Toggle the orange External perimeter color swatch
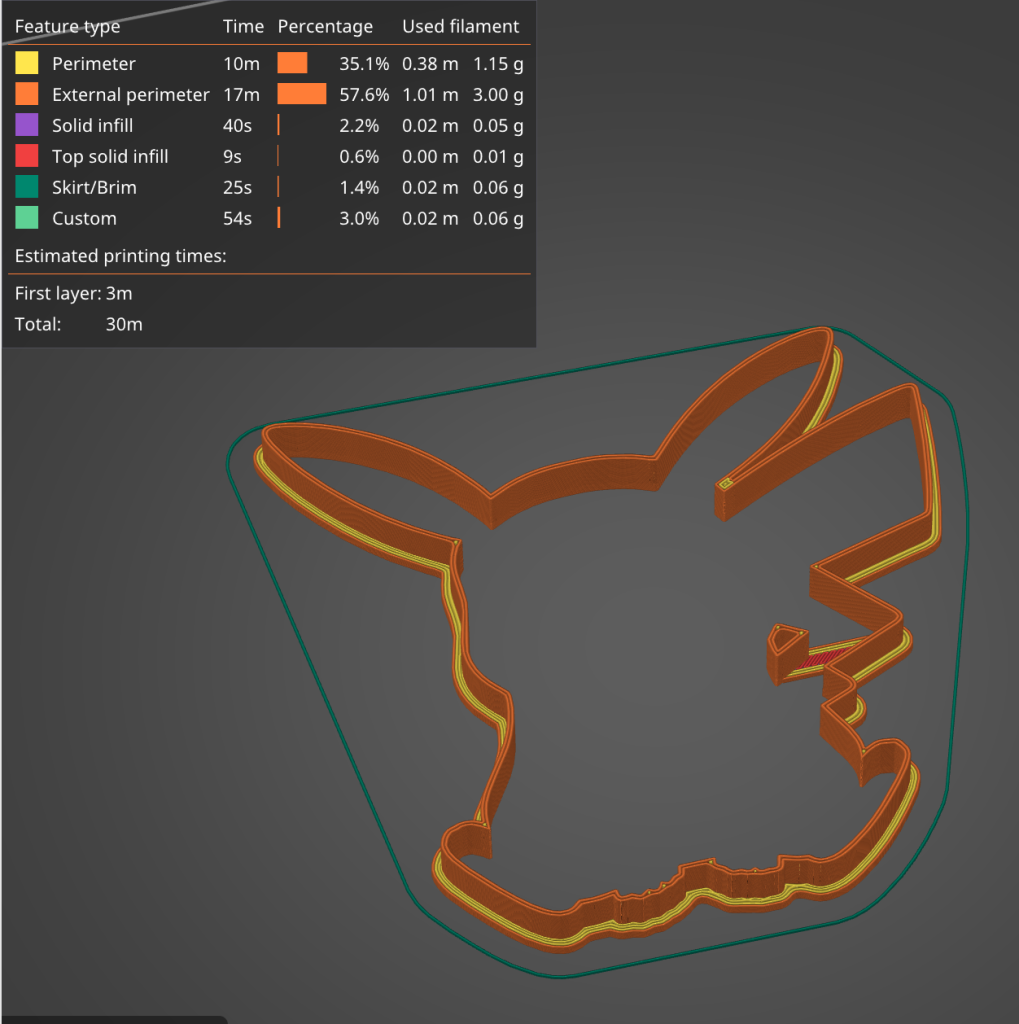This screenshot has height=1024, width=1019. coord(27,94)
